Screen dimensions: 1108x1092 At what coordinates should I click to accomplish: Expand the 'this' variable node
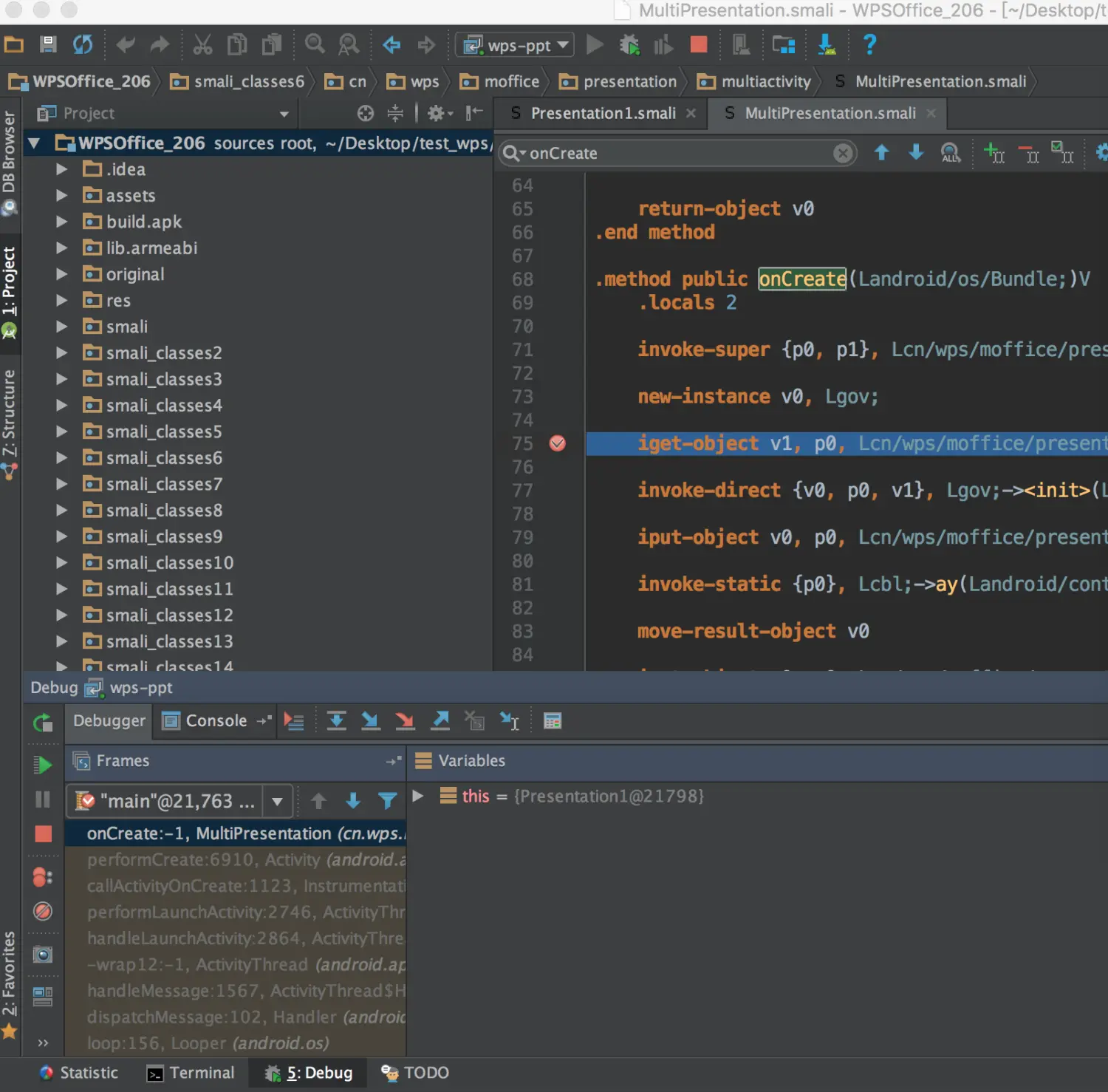[x=417, y=796]
